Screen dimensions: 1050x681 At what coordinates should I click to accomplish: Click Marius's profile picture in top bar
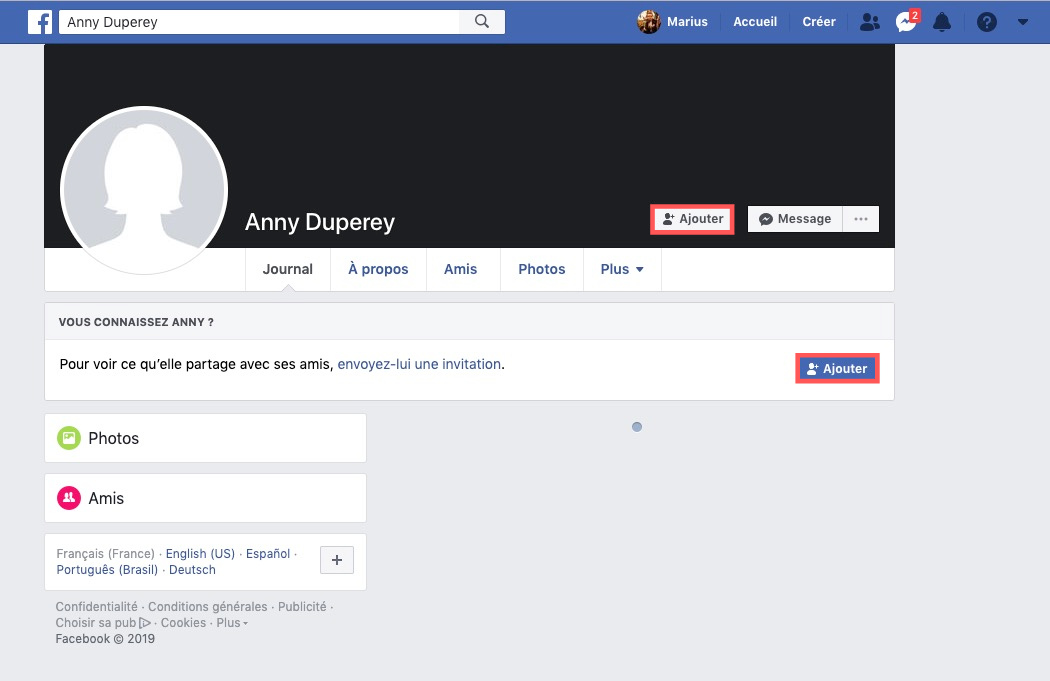tap(648, 22)
